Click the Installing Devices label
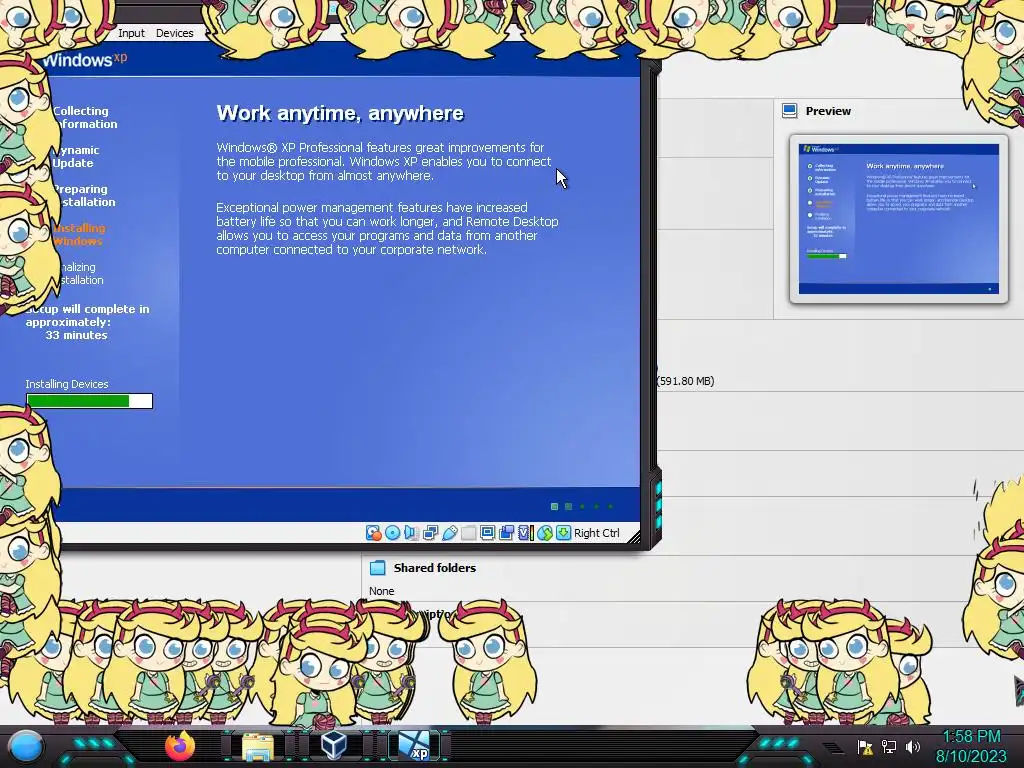Viewport: 1024px width, 768px height. click(67, 384)
